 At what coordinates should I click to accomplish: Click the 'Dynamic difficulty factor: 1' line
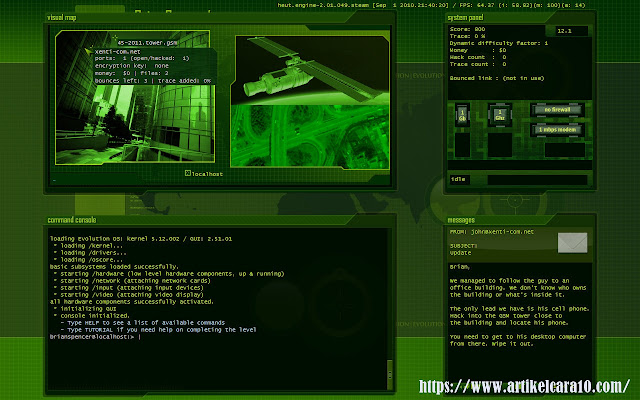(499, 43)
